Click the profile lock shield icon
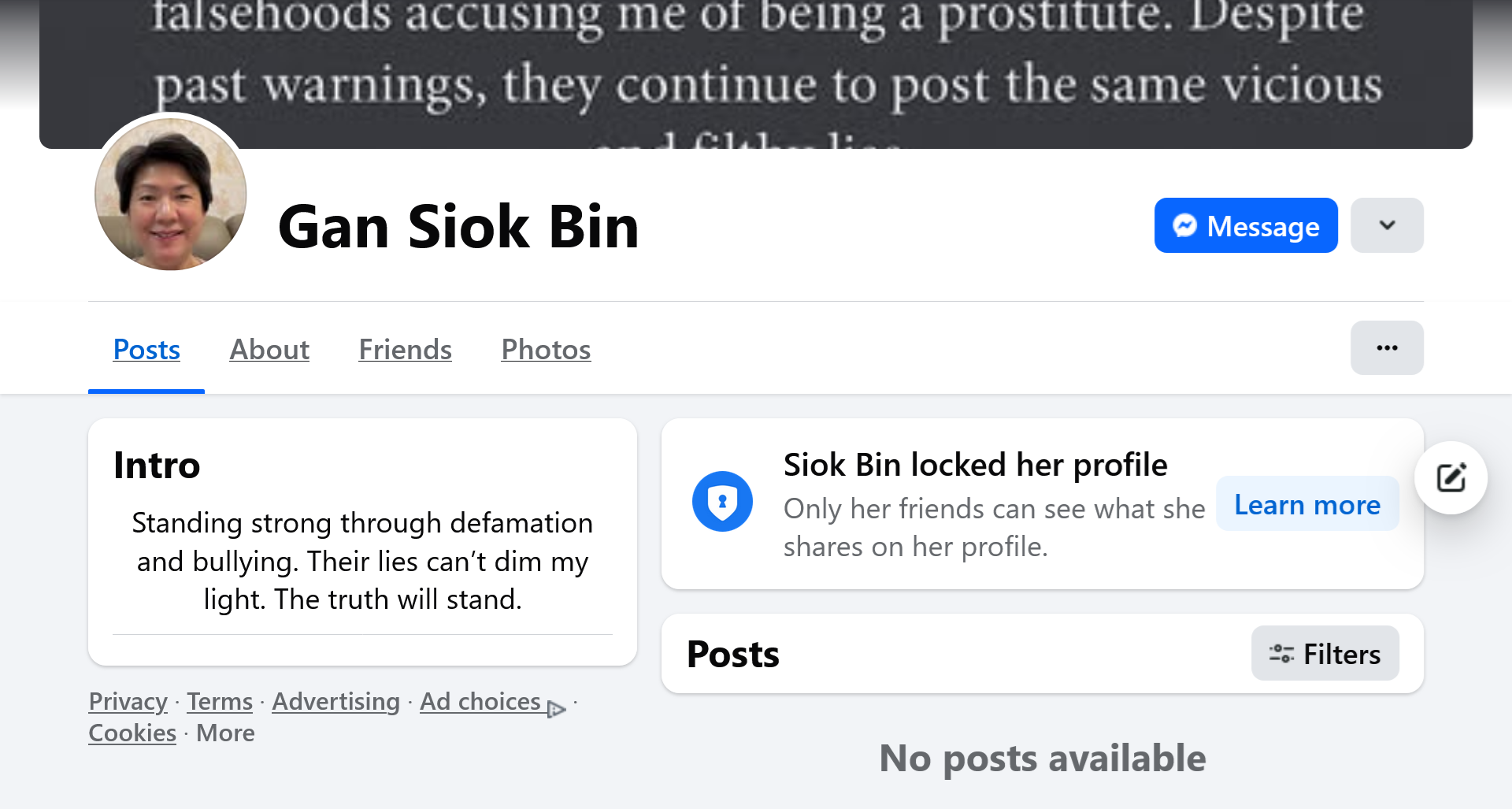 pyautogui.click(x=722, y=502)
